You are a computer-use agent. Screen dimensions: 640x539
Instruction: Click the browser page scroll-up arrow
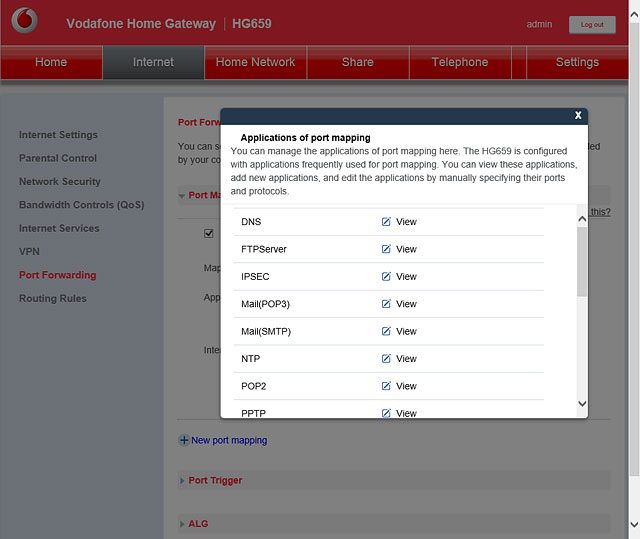634,16
